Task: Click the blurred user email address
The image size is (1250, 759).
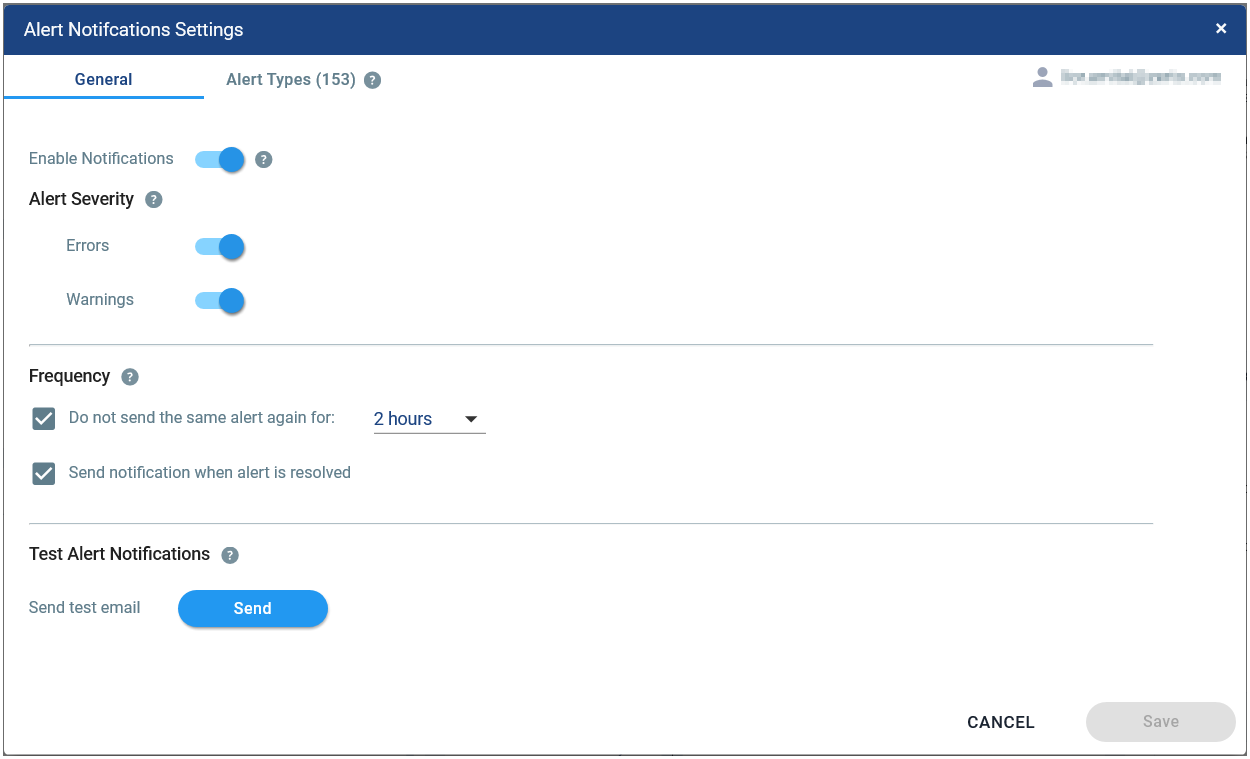Action: (x=1141, y=77)
